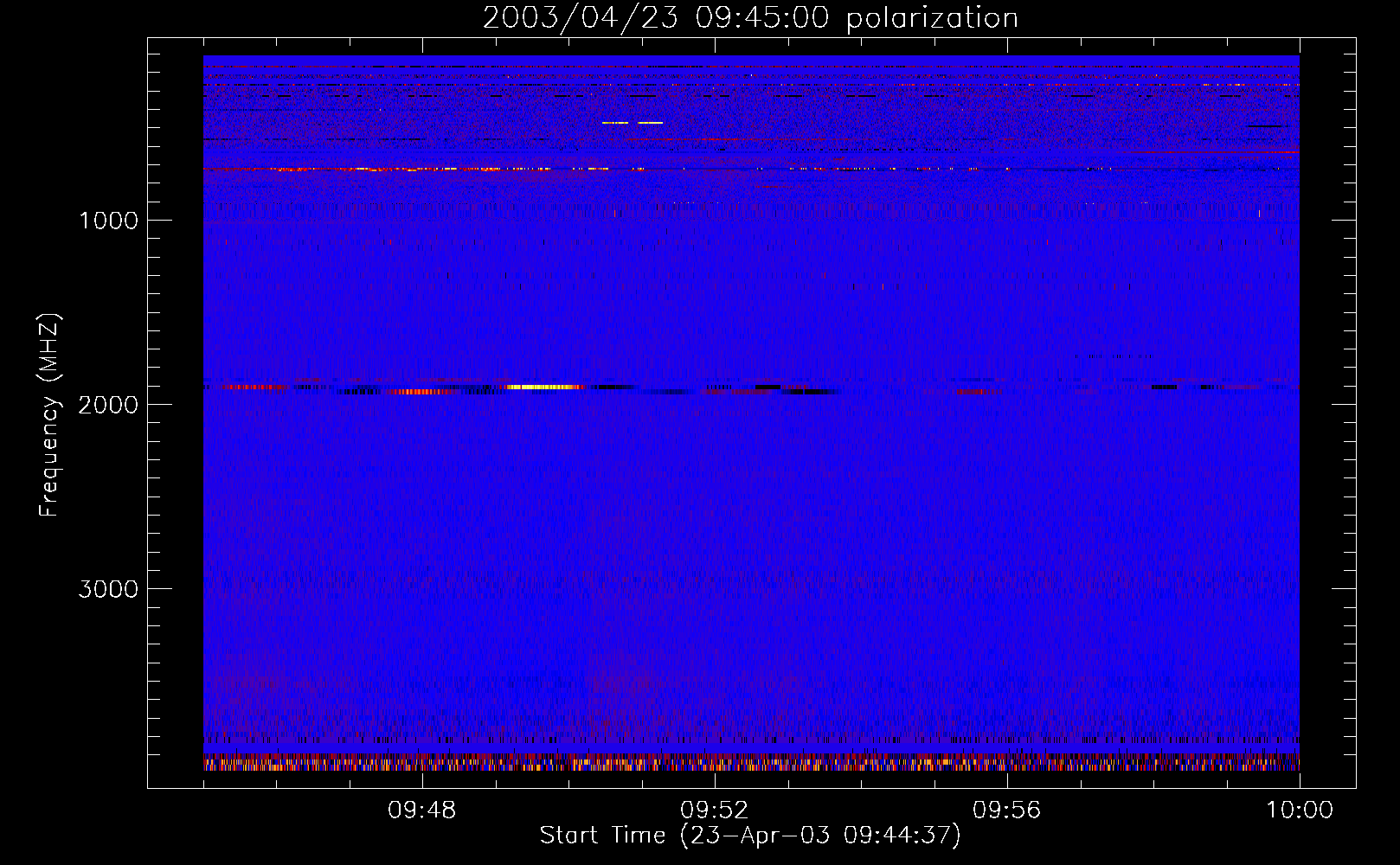Click the 3000 frequency tick label
This screenshot has height=865, width=1400.
pos(108,589)
